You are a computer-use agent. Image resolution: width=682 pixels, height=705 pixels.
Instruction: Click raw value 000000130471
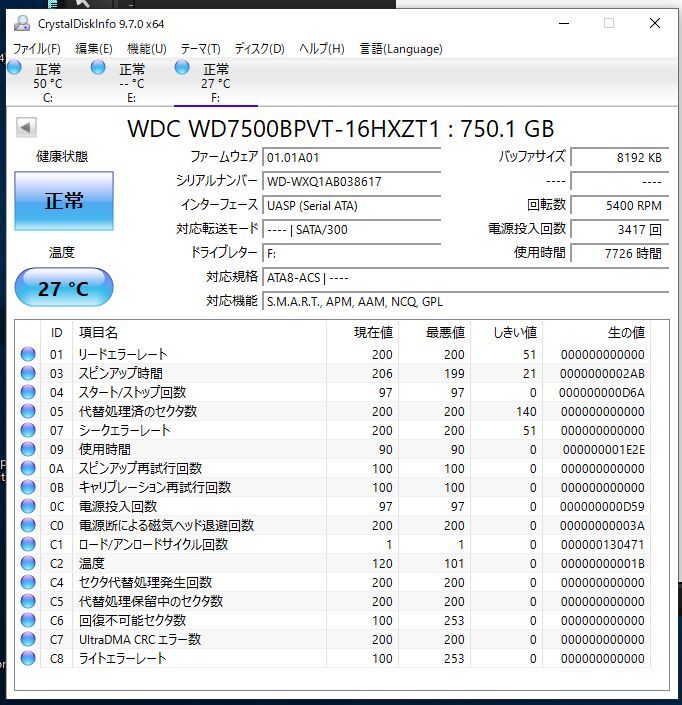(x=602, y=544)
